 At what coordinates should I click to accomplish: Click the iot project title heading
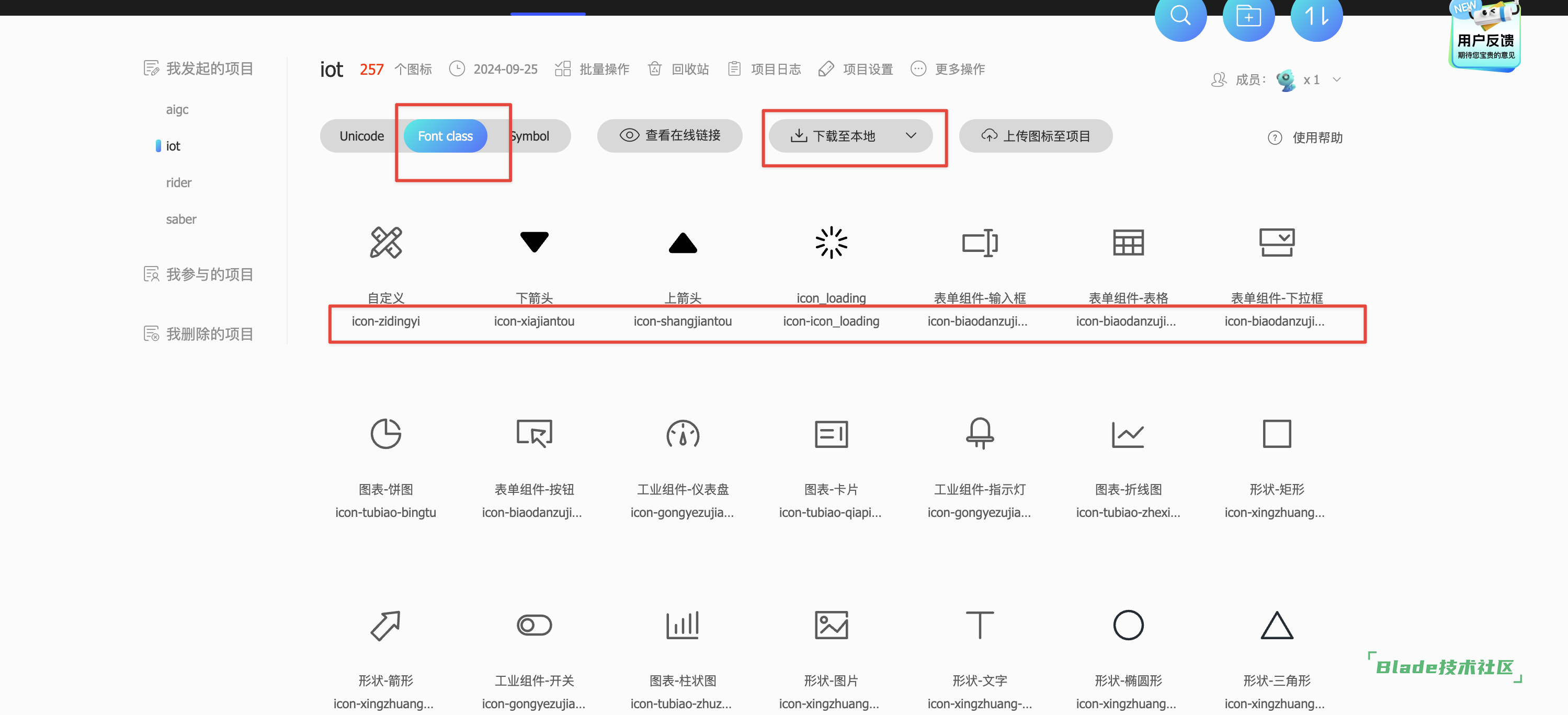click(332, 70)
